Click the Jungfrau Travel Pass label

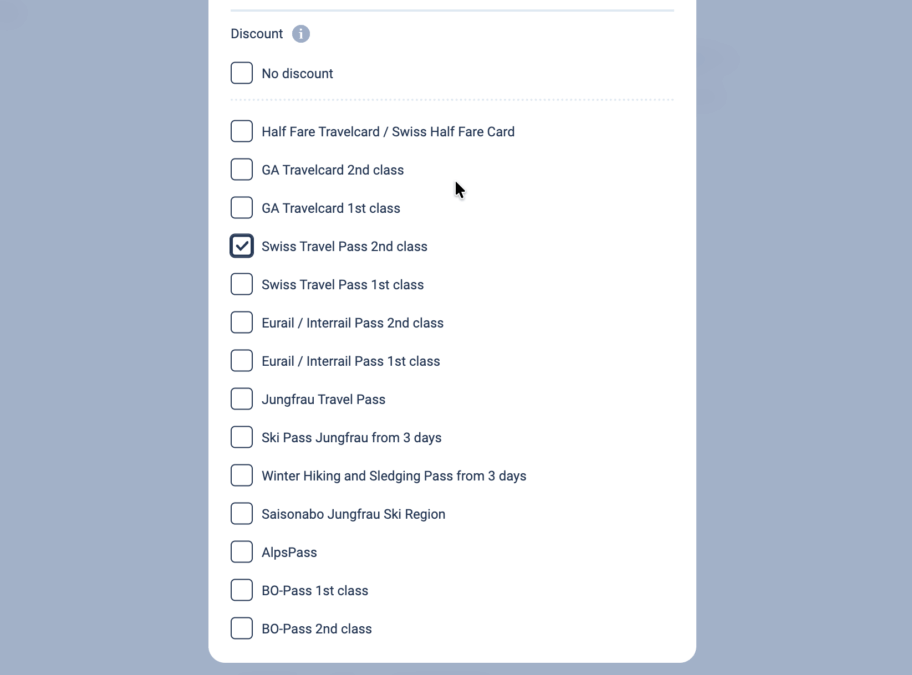[323, 399]
